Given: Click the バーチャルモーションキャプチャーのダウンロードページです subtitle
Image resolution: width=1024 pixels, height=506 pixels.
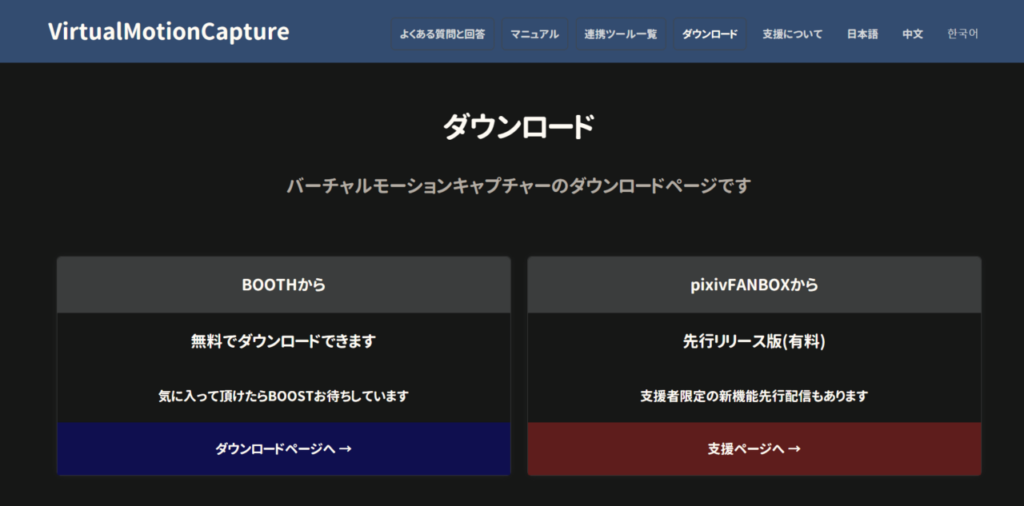Looking at the screenshot, I should click(x=519, y=185).
